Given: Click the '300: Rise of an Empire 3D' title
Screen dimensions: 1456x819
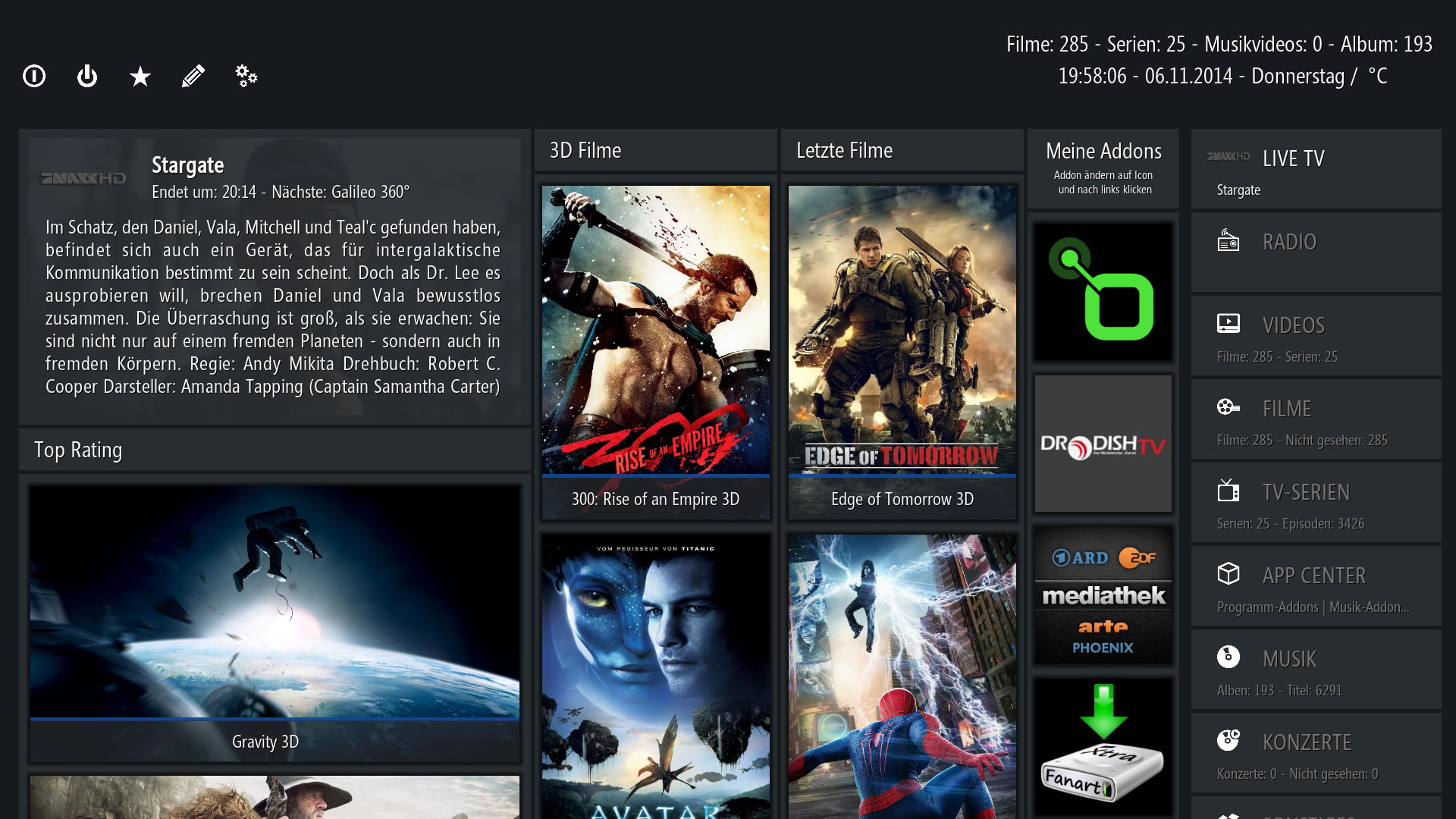Looking at the screenshot, I should click(x=656, y=499).
